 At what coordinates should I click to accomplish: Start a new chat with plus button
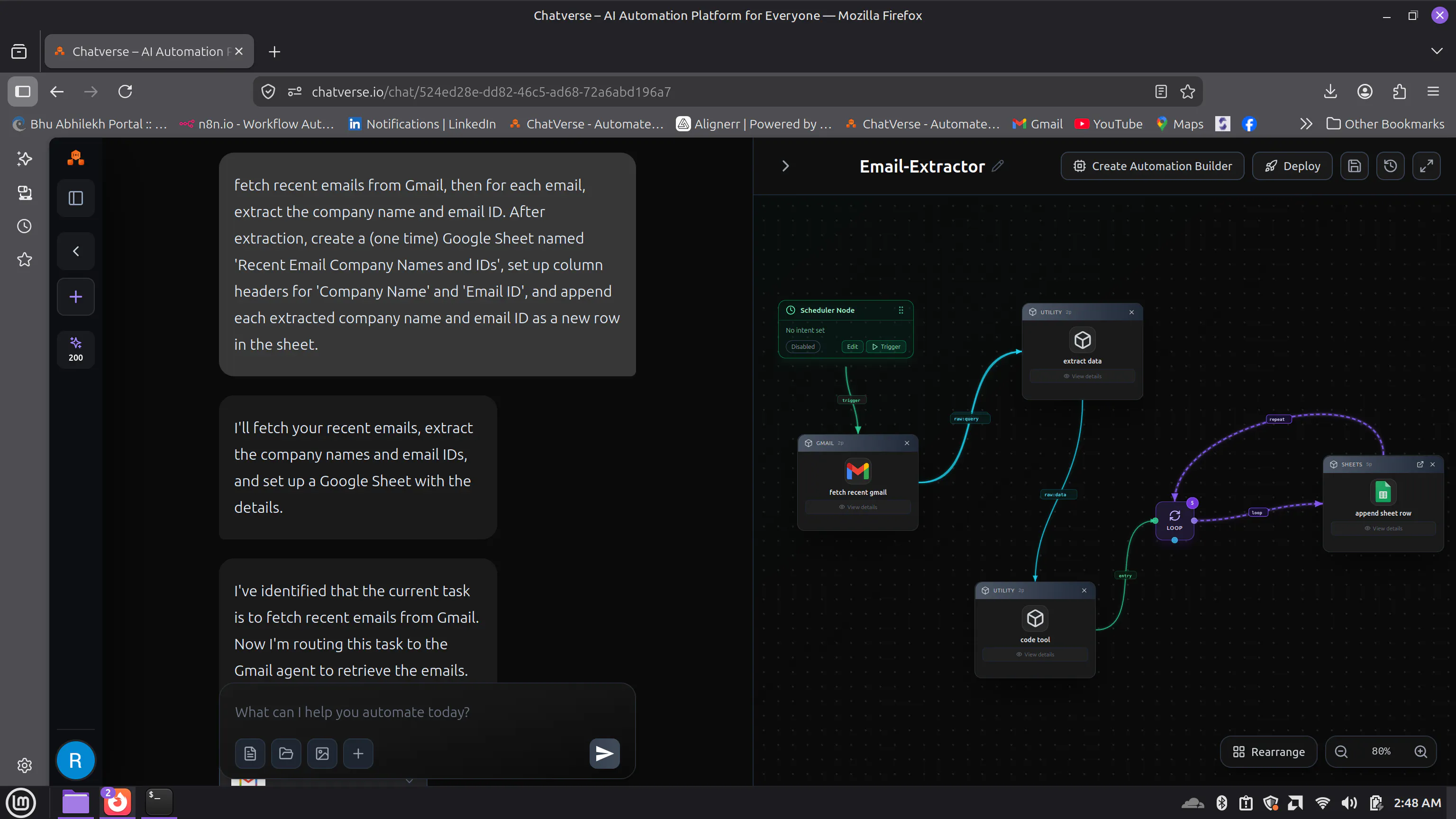(76, 297)
